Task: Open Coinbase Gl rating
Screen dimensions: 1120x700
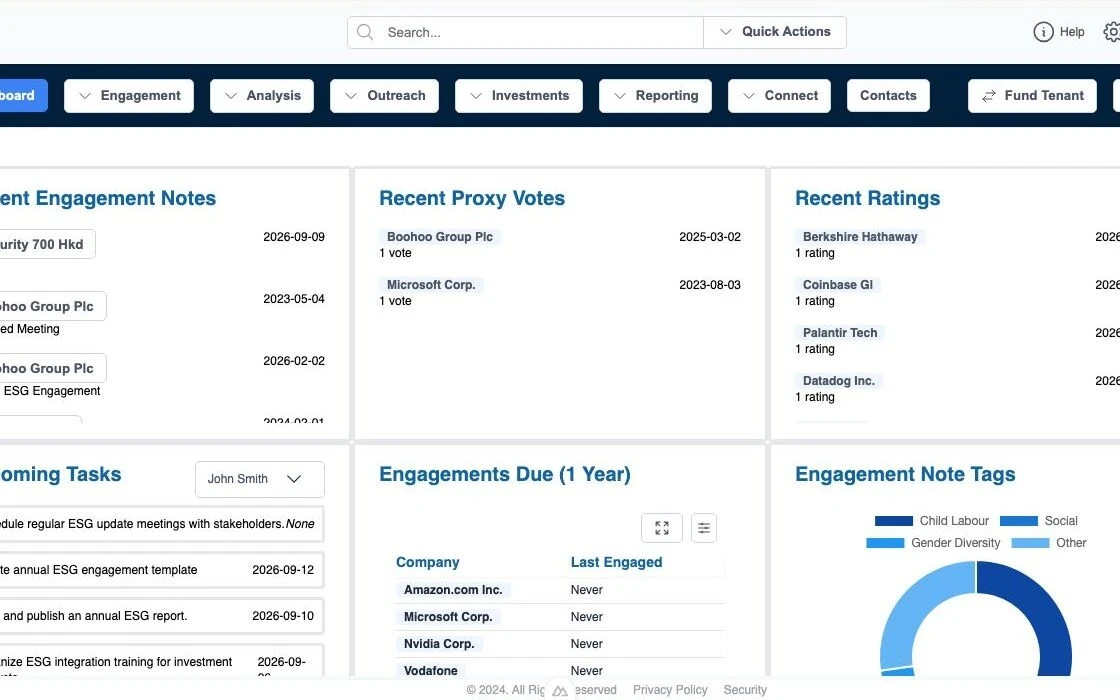Action: (838, 285)
